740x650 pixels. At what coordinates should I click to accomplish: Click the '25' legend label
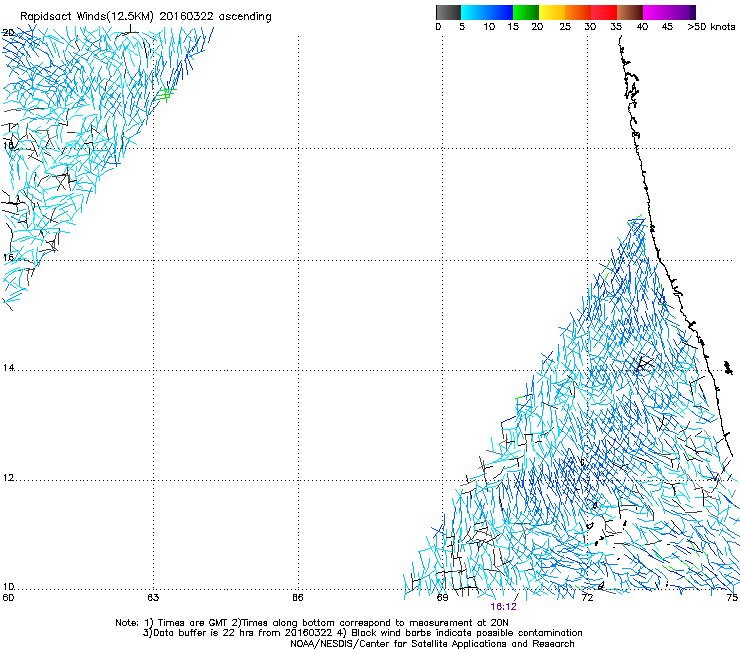point(565,27)
